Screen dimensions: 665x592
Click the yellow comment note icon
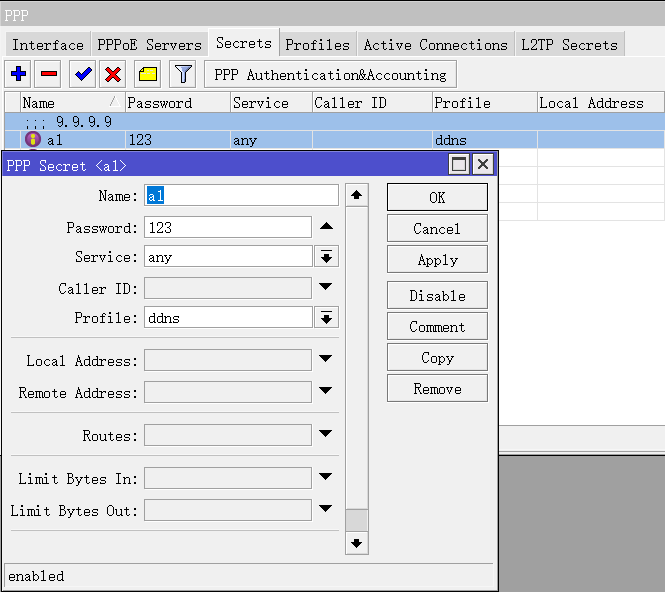point(147,74)
